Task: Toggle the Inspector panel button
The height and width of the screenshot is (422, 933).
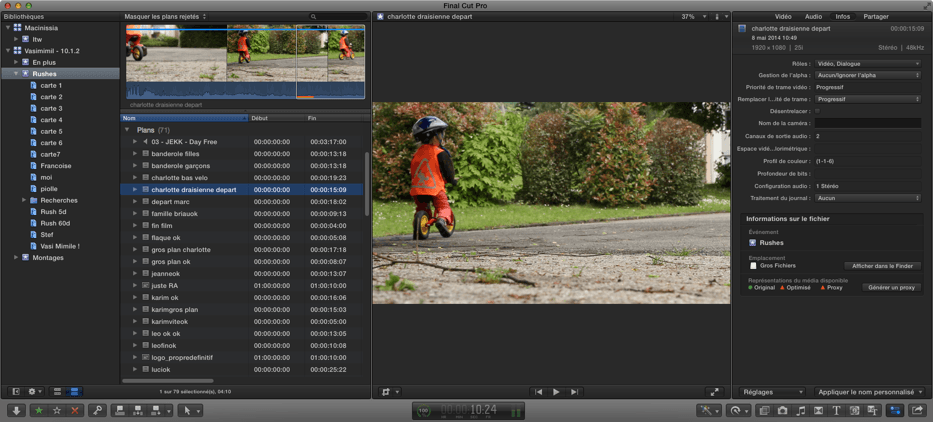Action: (x=895, y=410)
